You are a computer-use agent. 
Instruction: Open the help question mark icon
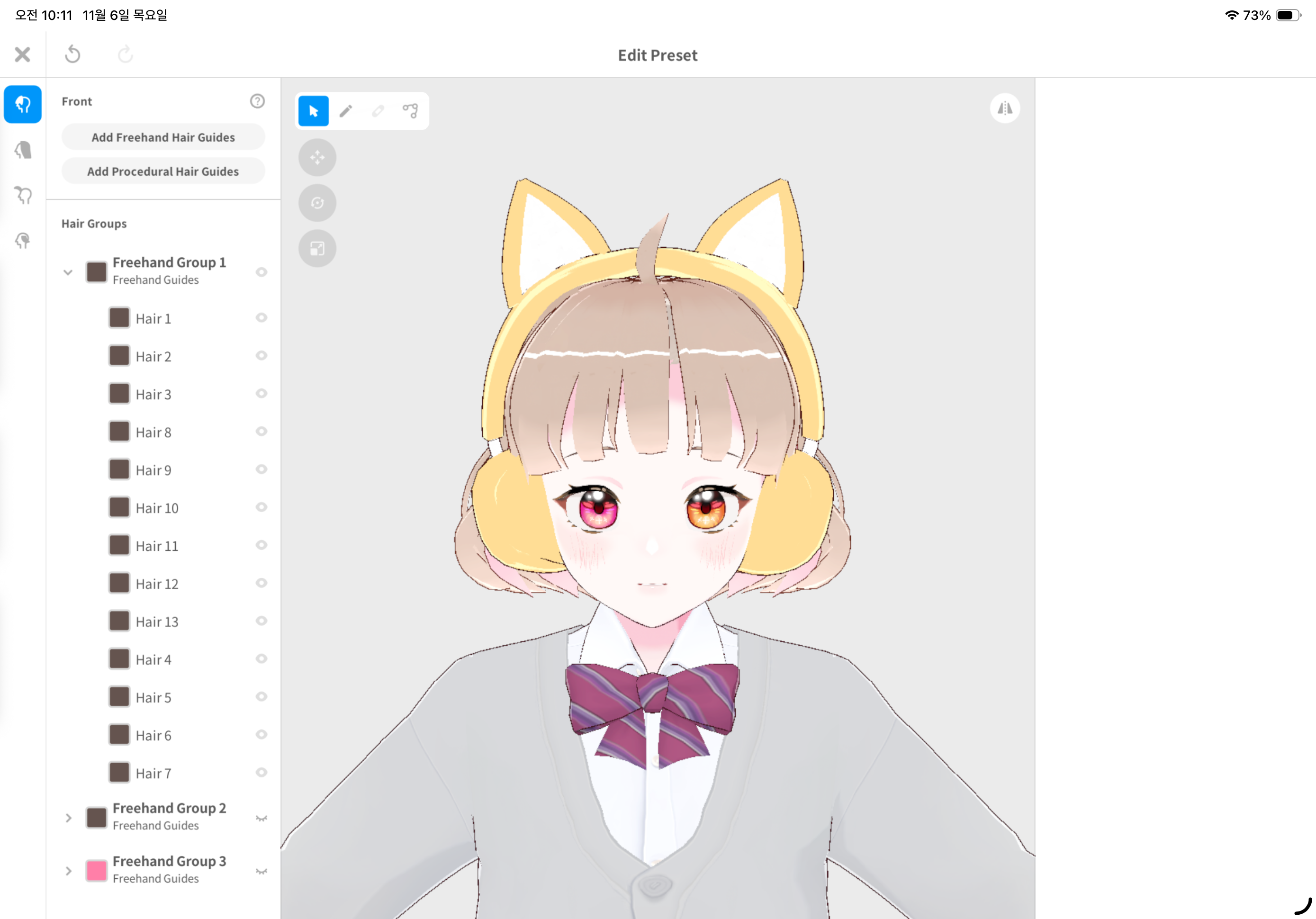[257, 101]
